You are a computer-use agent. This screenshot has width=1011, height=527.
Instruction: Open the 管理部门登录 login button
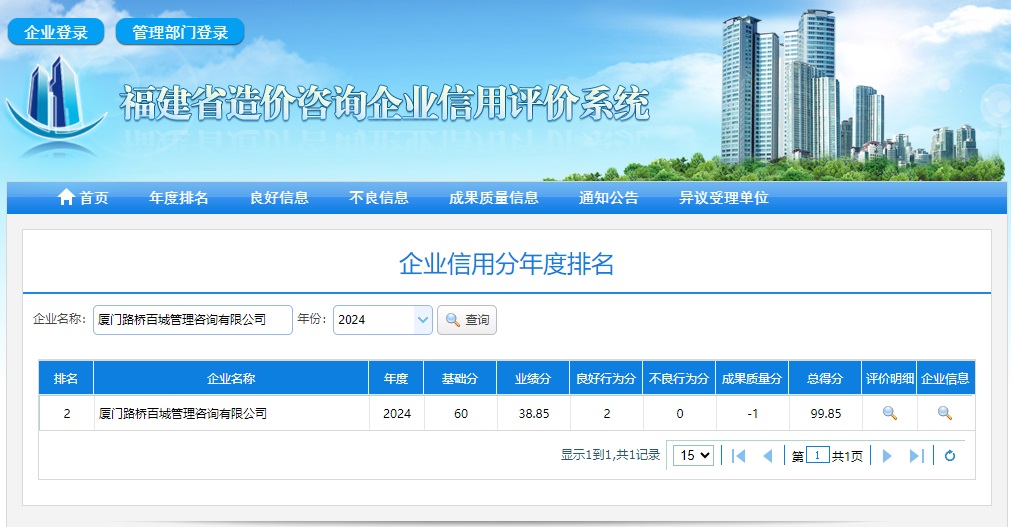180,32
